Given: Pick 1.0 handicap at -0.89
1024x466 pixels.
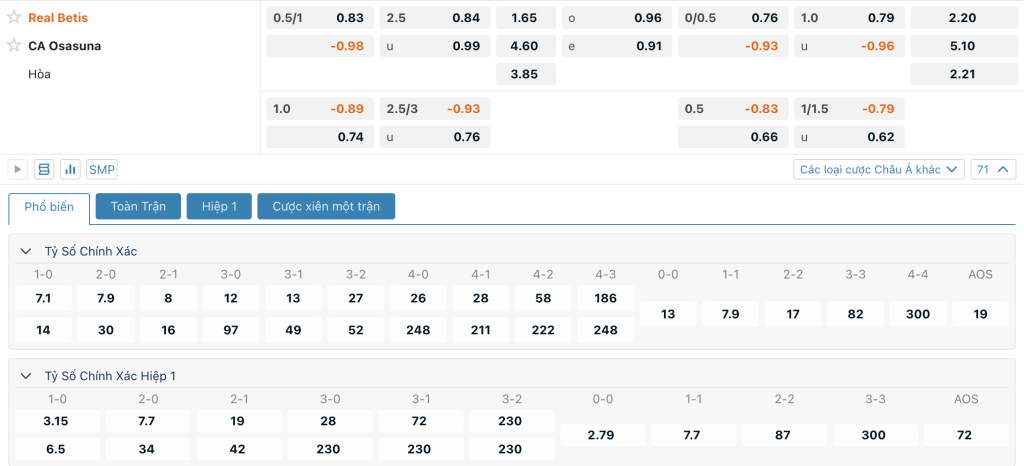Looking at the screenshot, I should click(320, 109).
